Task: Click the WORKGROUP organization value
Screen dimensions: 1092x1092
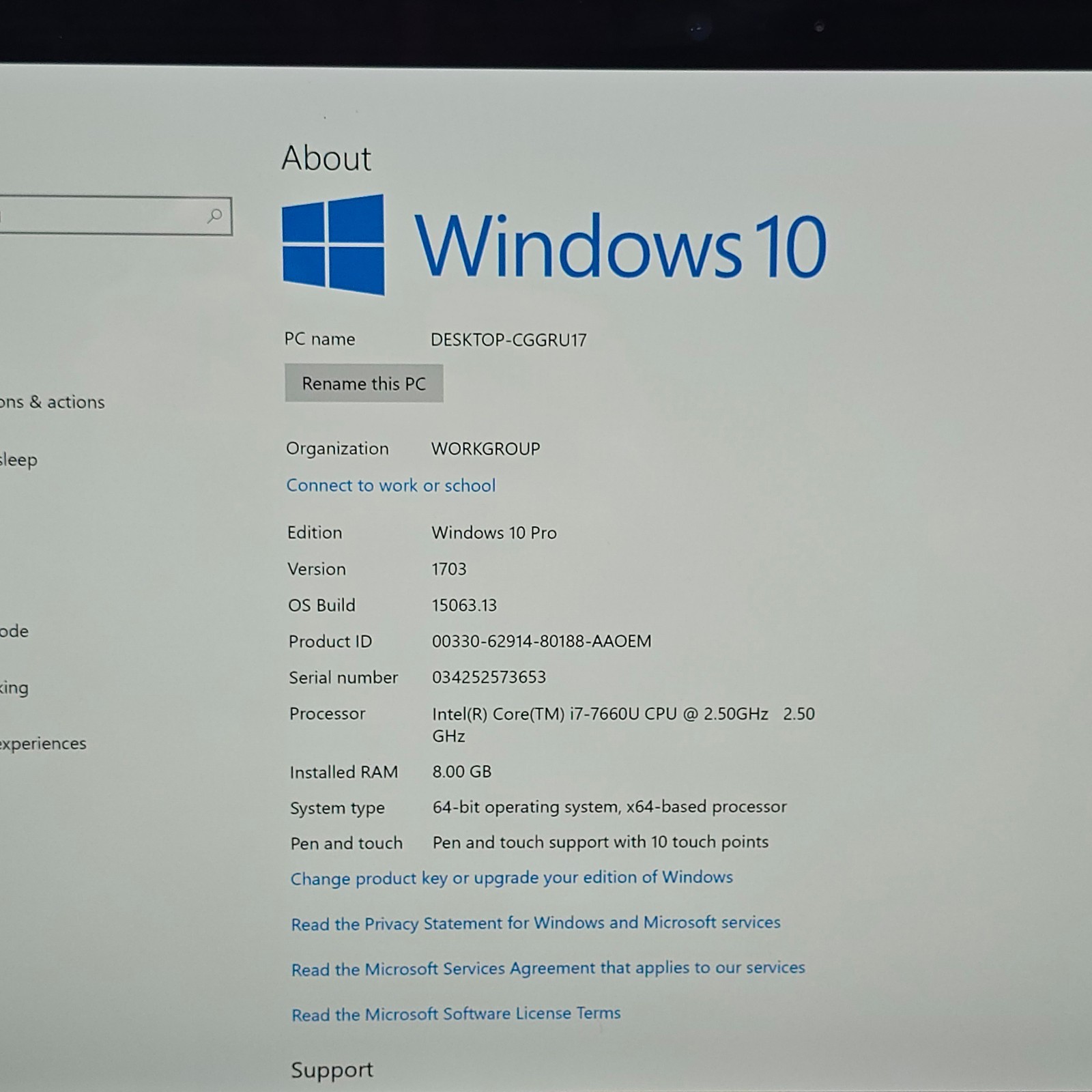Action: (485, 449)
